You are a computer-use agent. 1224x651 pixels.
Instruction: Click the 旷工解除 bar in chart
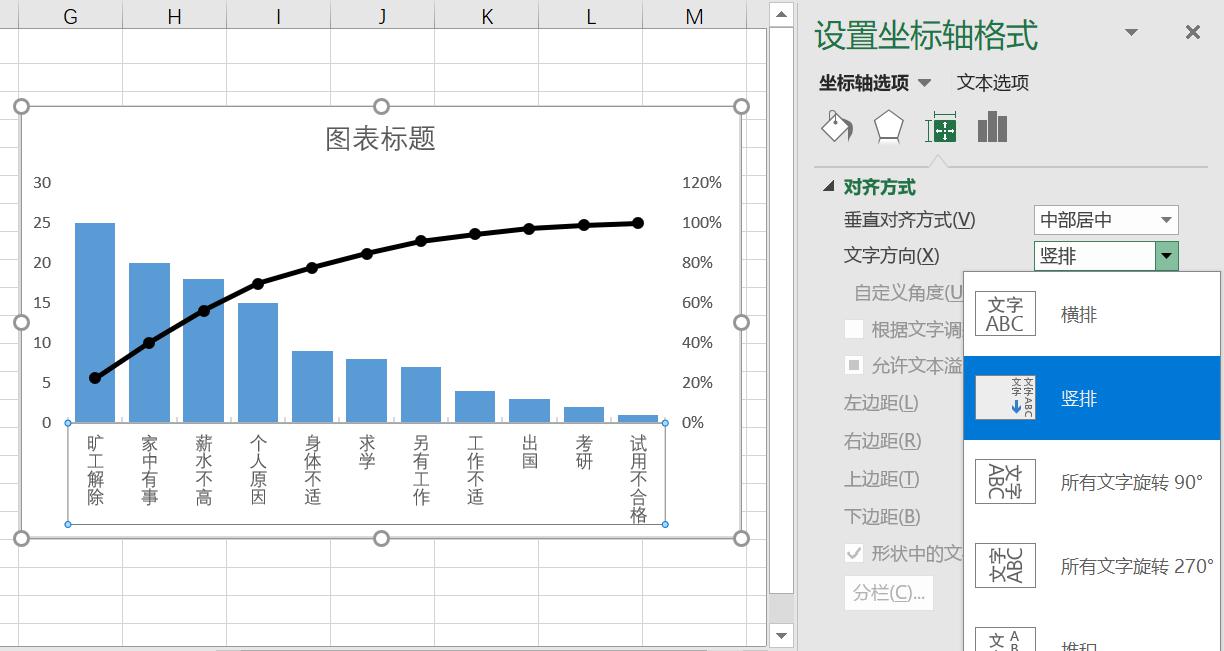click(95, 322)
